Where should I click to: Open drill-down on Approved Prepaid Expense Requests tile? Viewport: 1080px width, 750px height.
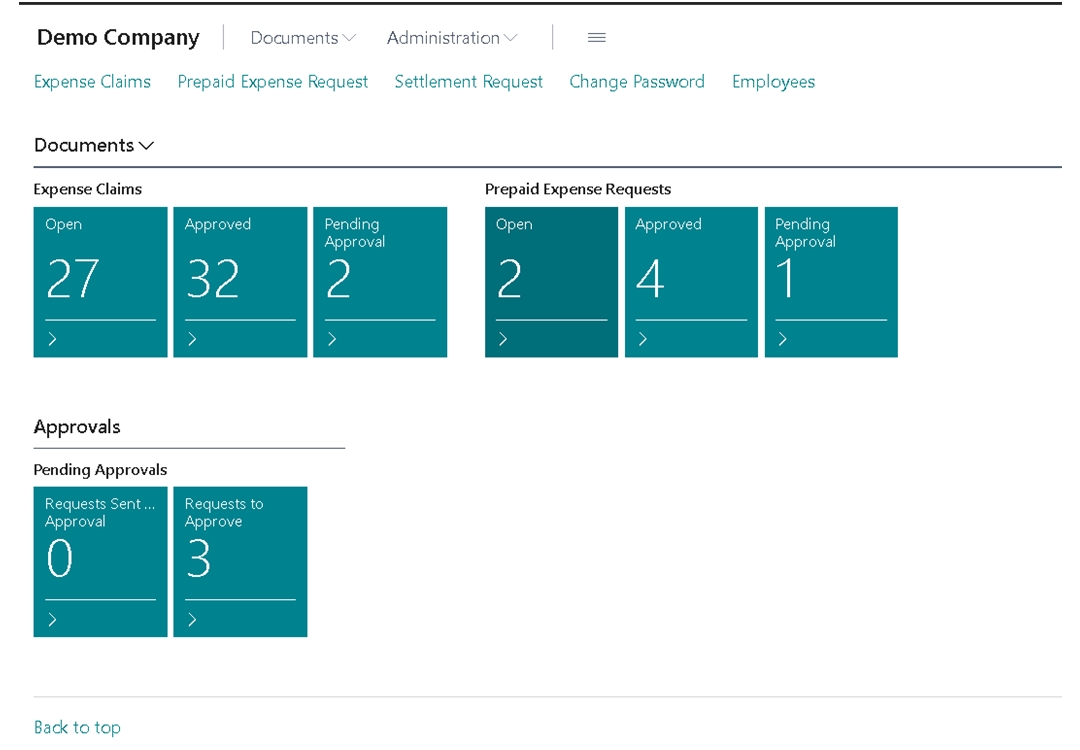643,339
